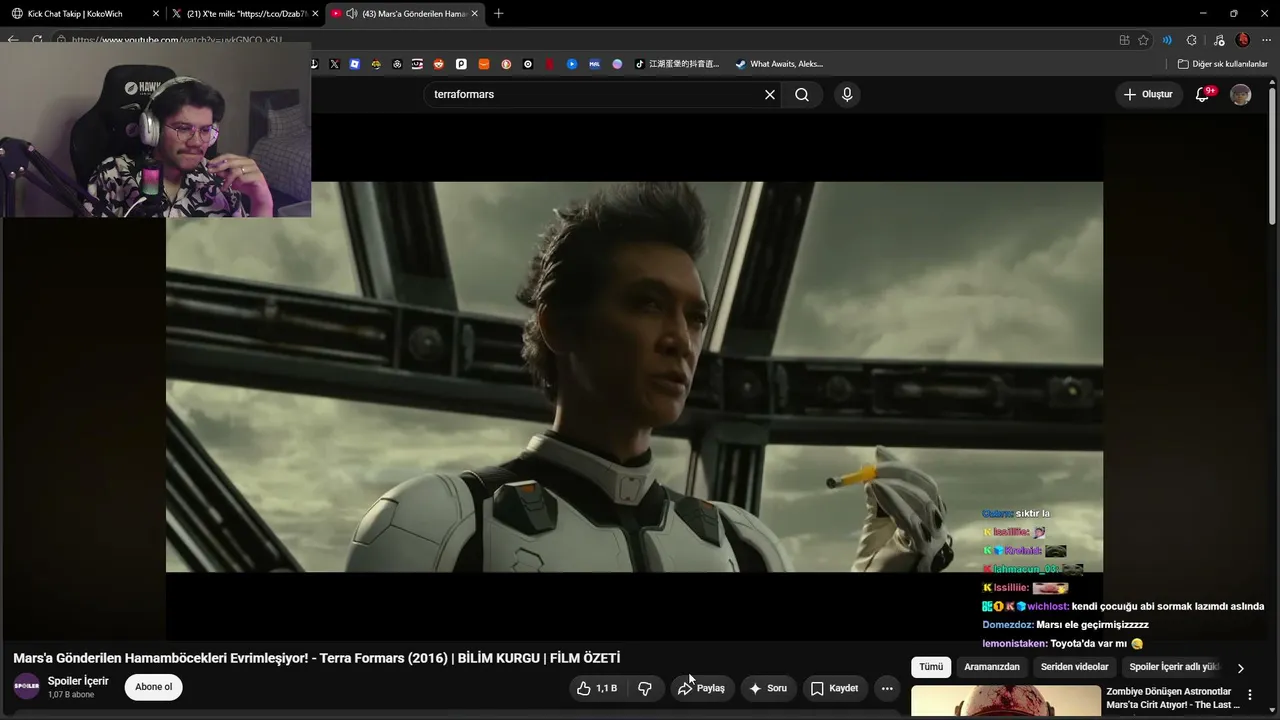Image resolution: width=1280 pixels, height=720 pixels.
Task: Save the video with Kaydet
Action: click(x=835, y=688)
